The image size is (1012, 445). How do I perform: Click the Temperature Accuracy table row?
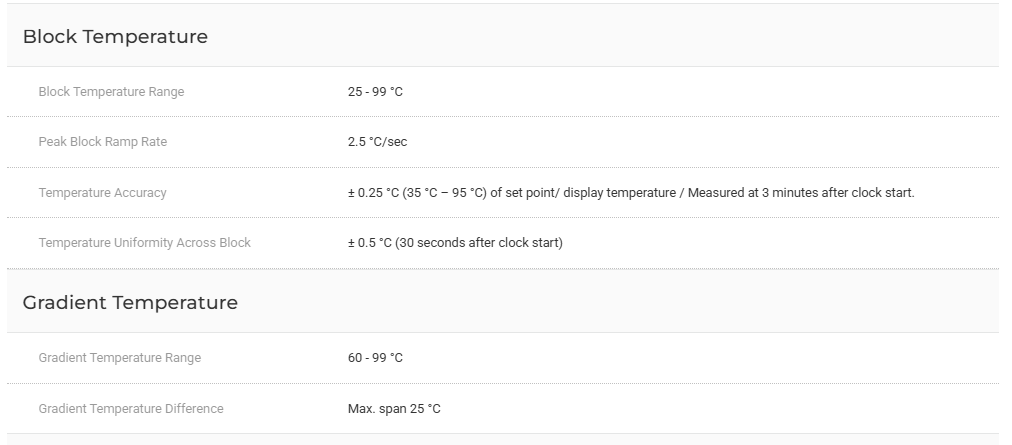point(503,192)
